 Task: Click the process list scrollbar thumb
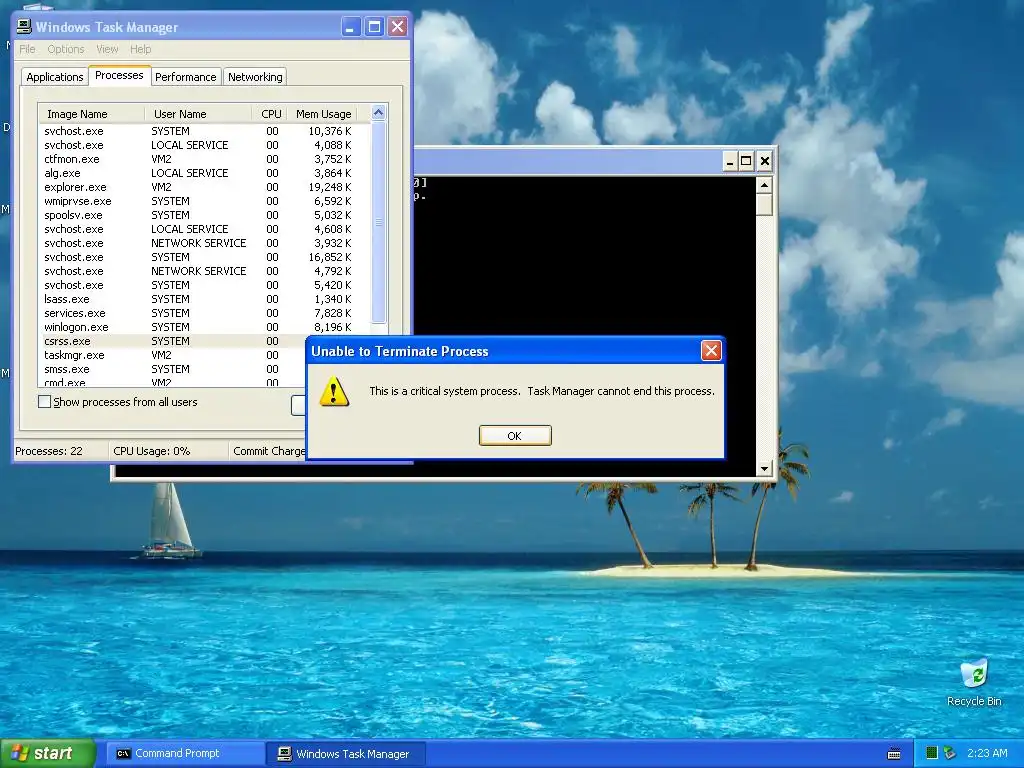[x=378, y=222]
